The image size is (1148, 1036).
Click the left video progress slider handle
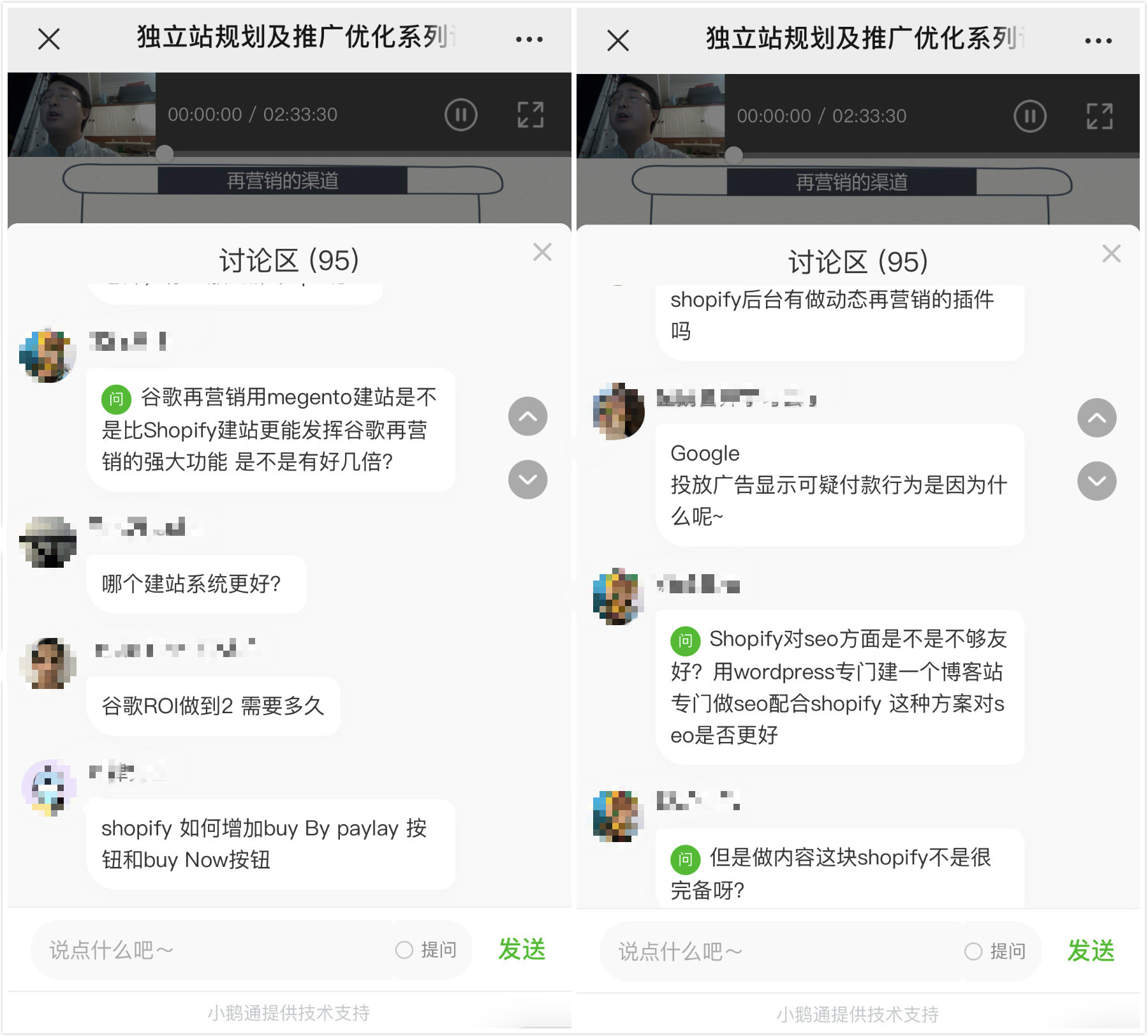(x=165, y=153)
